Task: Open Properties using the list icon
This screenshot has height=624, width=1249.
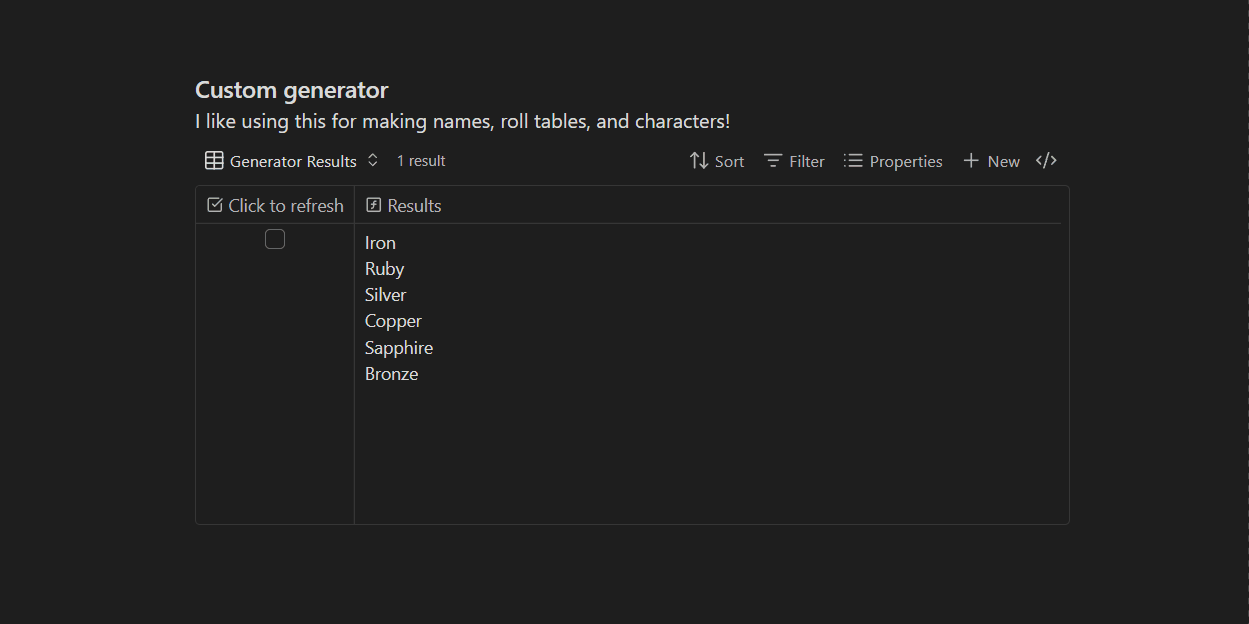Action: coord(853,160)
